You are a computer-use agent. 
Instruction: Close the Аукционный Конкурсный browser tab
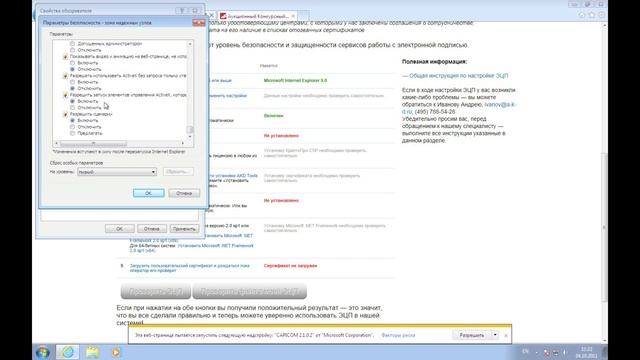[x=293, y=16]
